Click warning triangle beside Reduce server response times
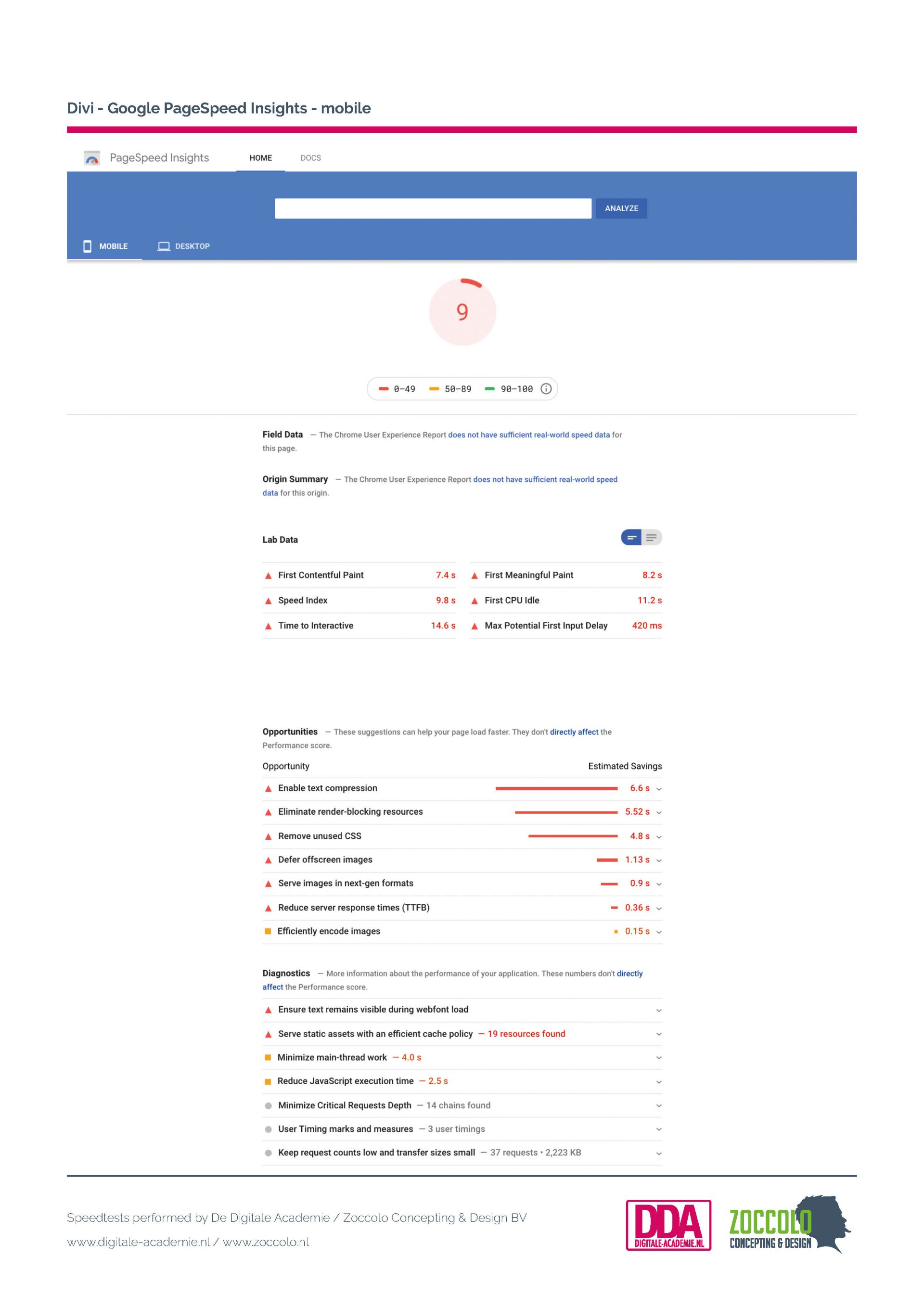 point(268,908)
